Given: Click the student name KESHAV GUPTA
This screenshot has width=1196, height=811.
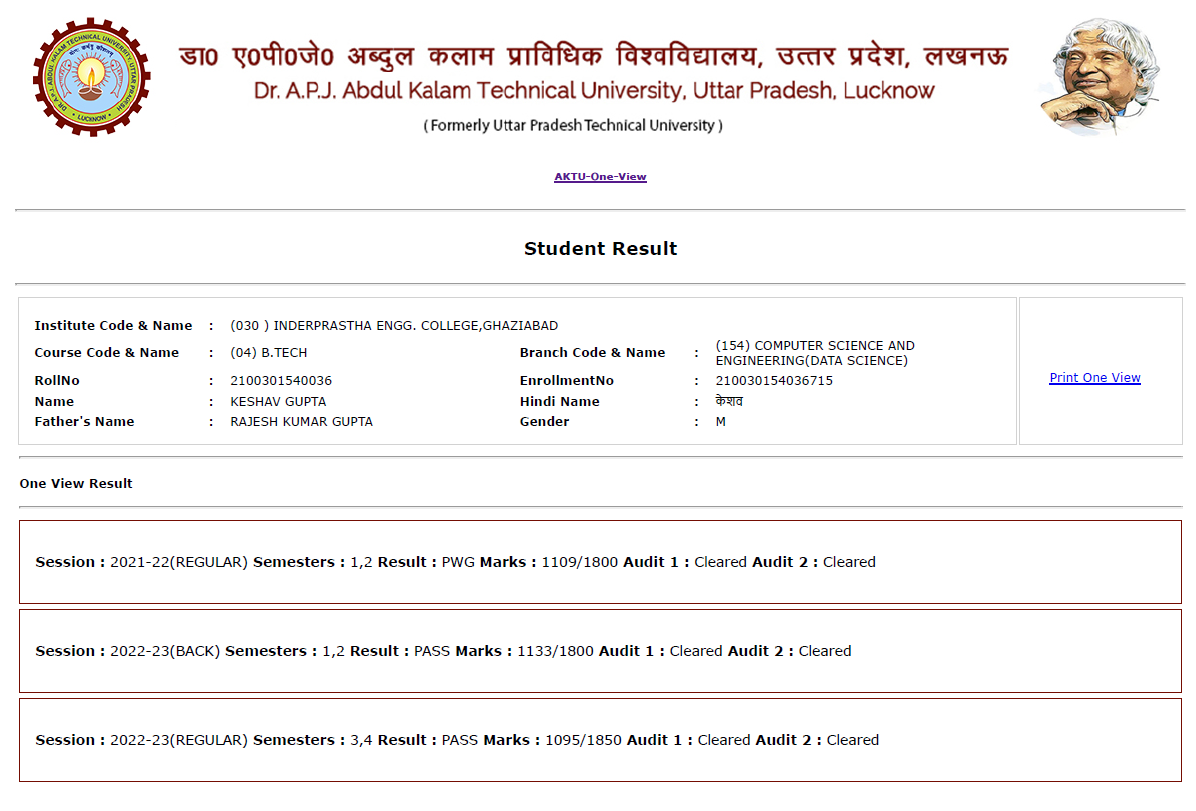Looking at the screenshot, I should (280, 402).
